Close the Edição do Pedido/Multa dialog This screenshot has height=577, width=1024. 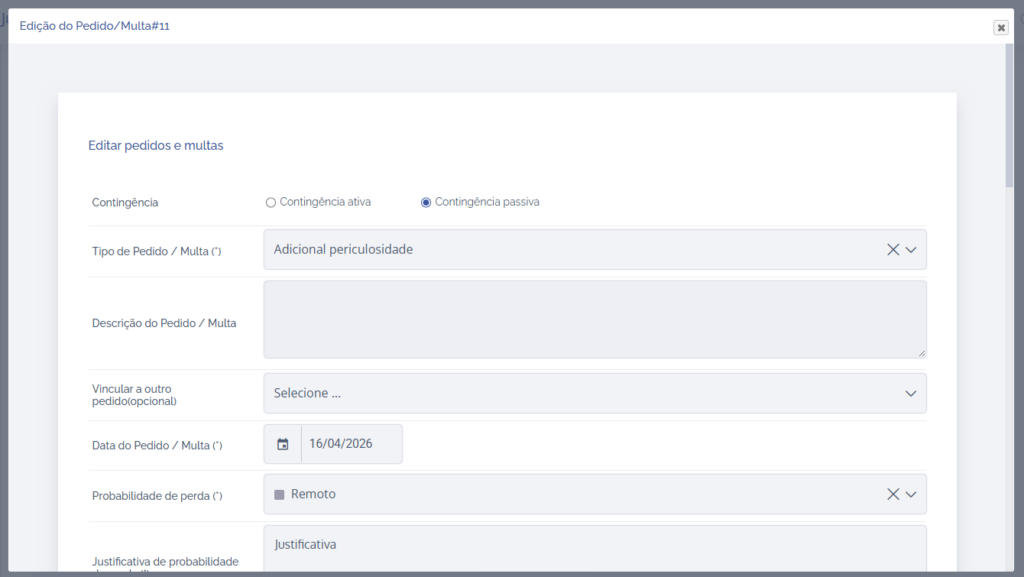point(1001,28)
